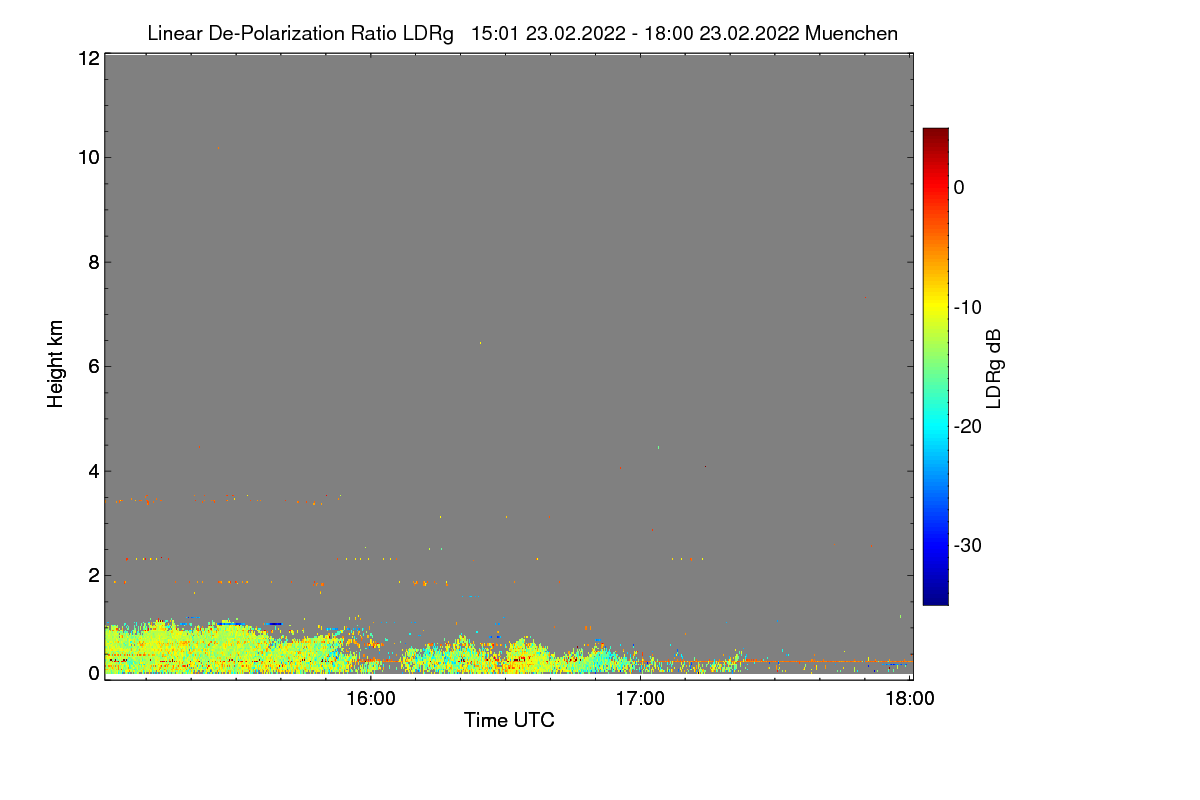Viewport: 1200px width, 800px height.
Task: Click the dark red top of colorbar
Action: click(935, 135)
